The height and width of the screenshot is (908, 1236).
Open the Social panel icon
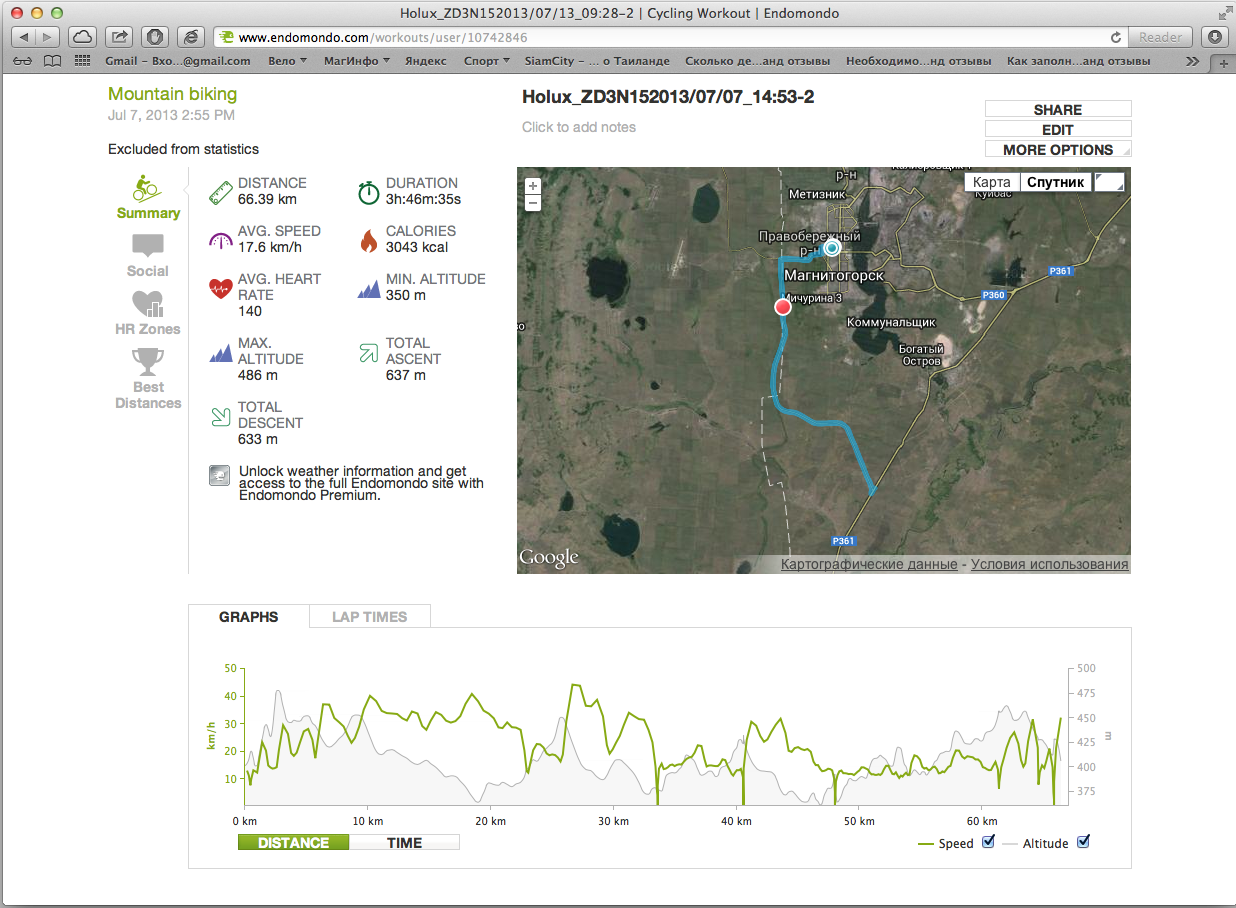pyautogui.click(x=147, y=245)
